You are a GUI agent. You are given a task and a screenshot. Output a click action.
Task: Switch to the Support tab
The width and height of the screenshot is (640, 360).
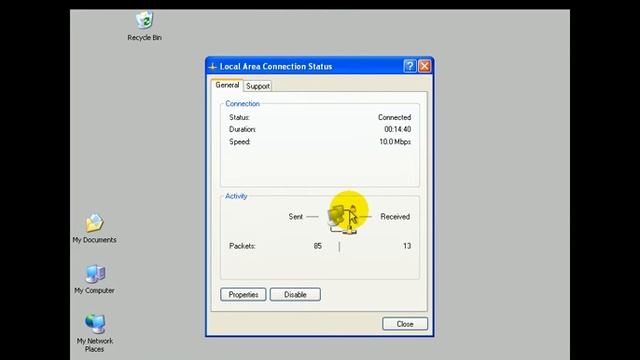258,86
